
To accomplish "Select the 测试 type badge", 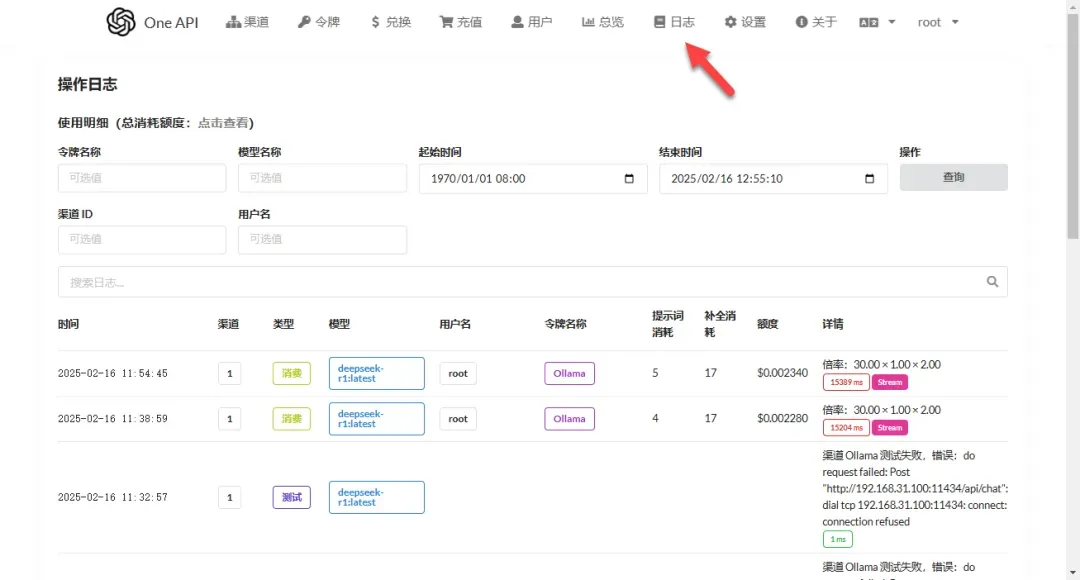I will point(291,497).
